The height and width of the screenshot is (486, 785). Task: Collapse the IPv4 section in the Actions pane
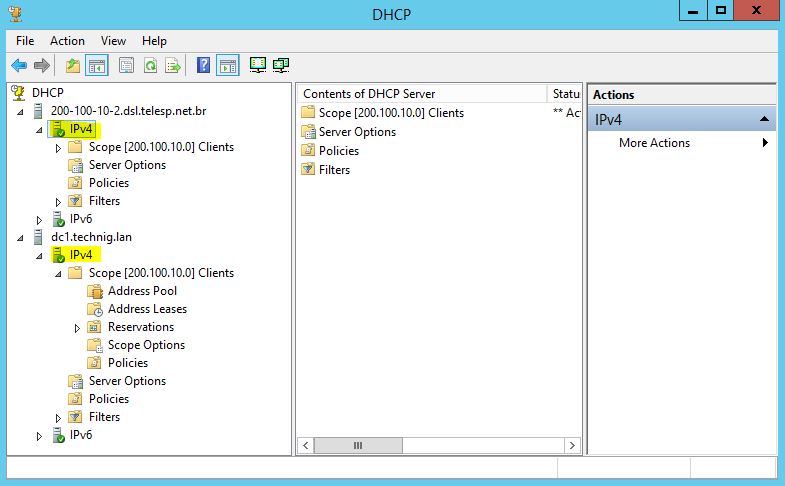(764, 119)
